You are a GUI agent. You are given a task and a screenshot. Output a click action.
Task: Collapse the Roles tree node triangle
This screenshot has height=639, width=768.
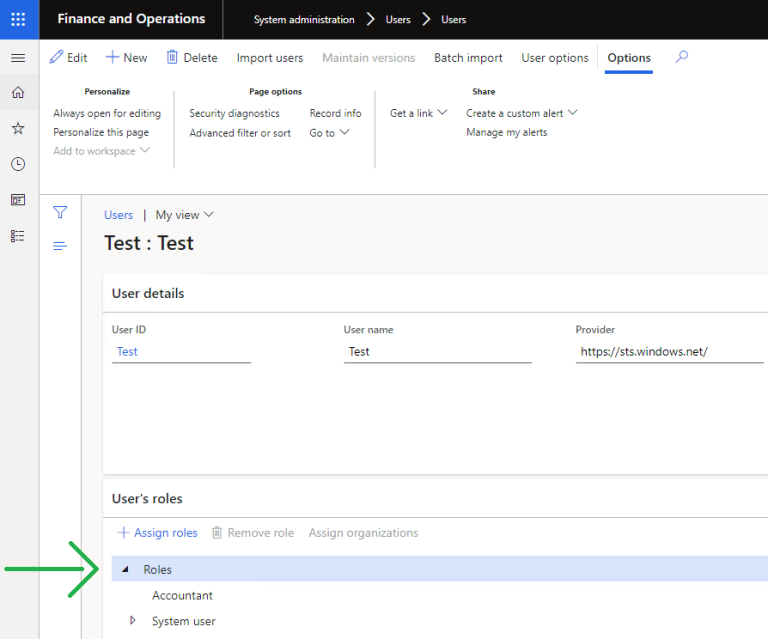coord(125,569)
